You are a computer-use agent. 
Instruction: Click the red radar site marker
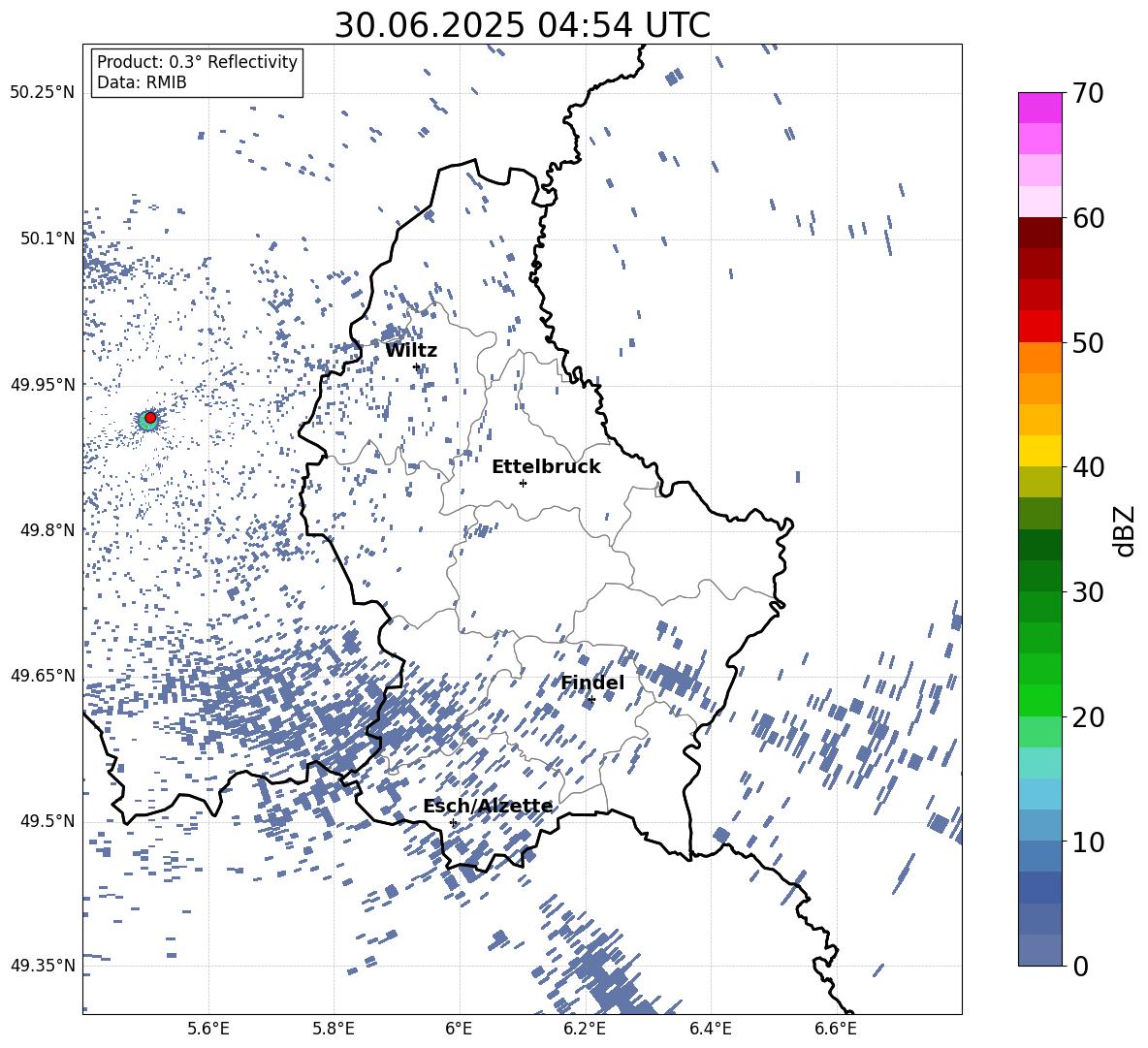point(150,418)
